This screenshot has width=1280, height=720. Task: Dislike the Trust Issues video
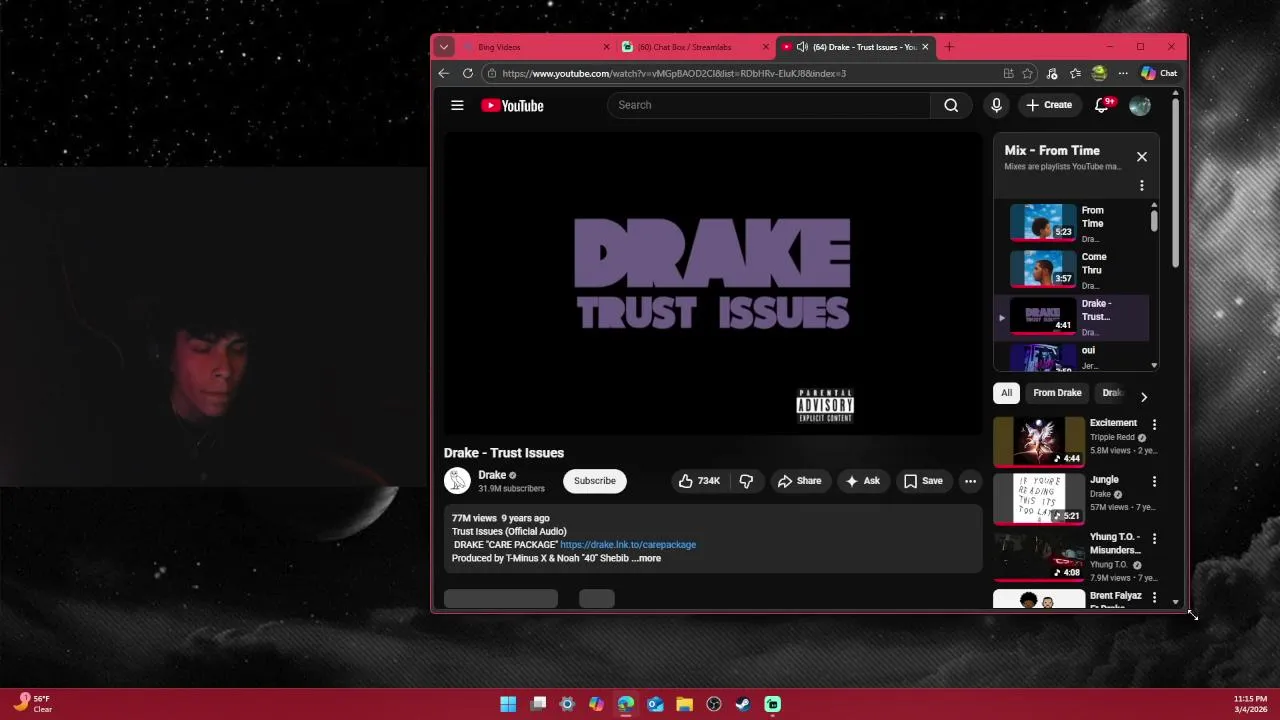point(746,481)
